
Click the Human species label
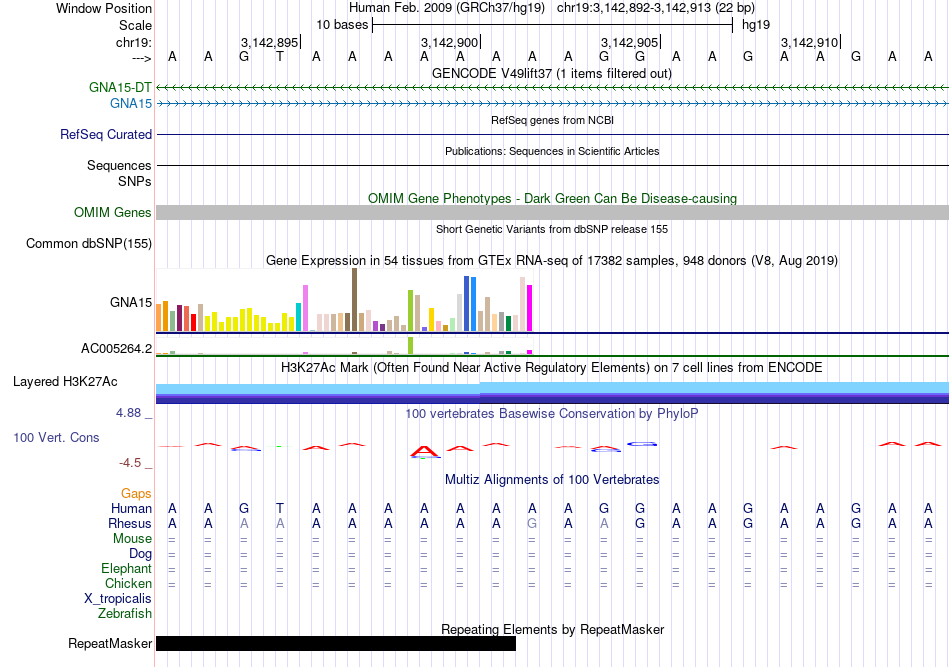131,508
